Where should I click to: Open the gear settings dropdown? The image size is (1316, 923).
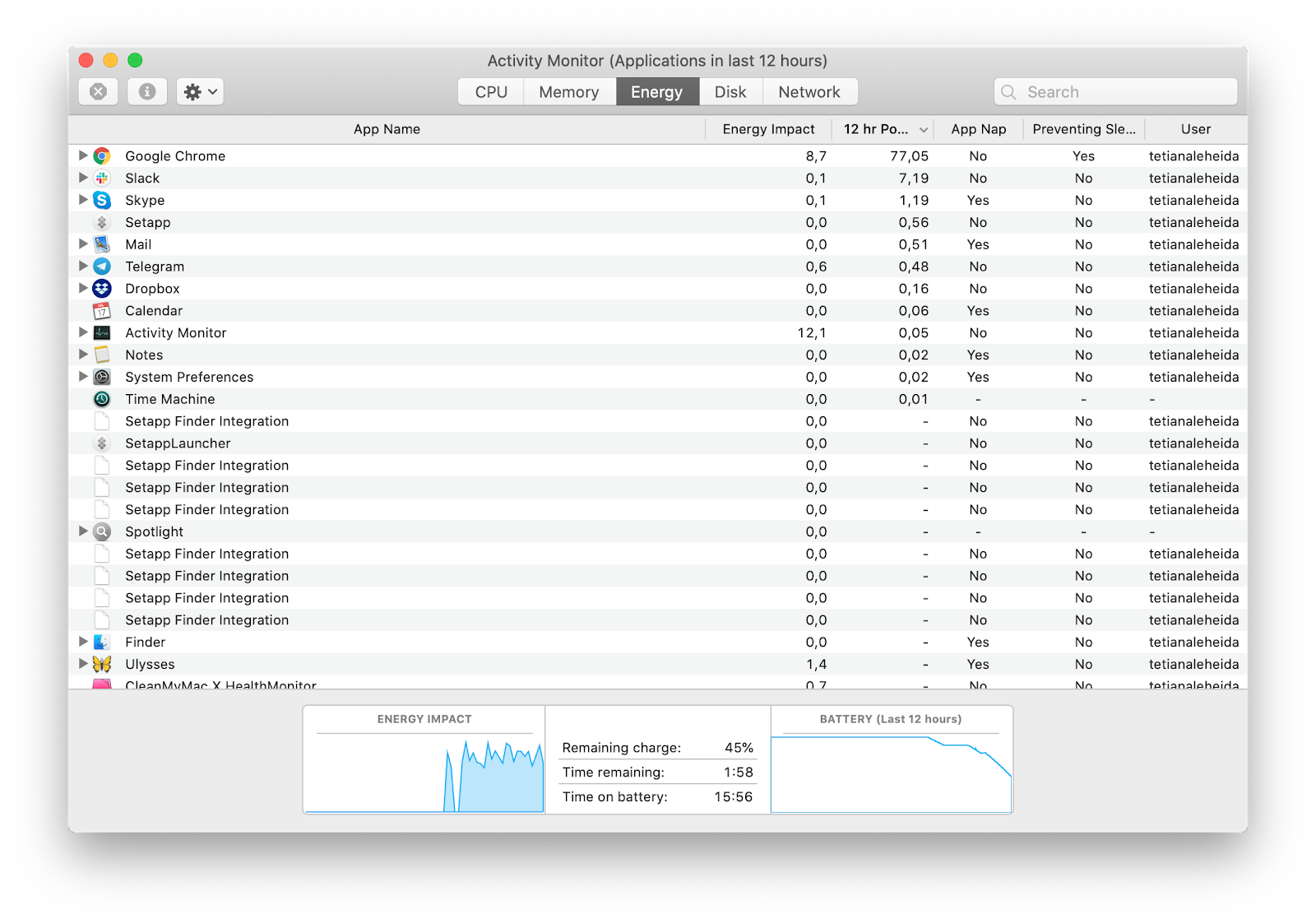pos(199,91)
